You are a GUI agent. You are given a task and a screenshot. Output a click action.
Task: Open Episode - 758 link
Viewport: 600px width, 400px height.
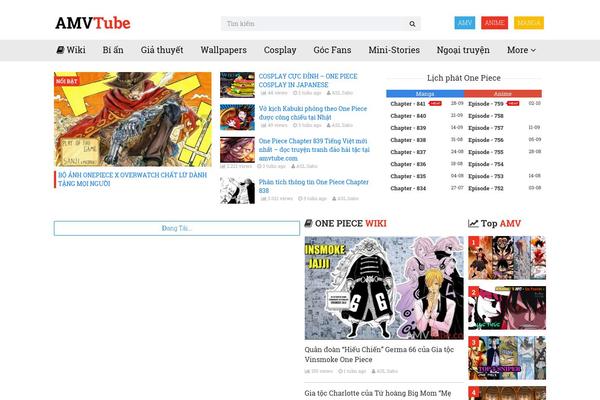[486, 116]
